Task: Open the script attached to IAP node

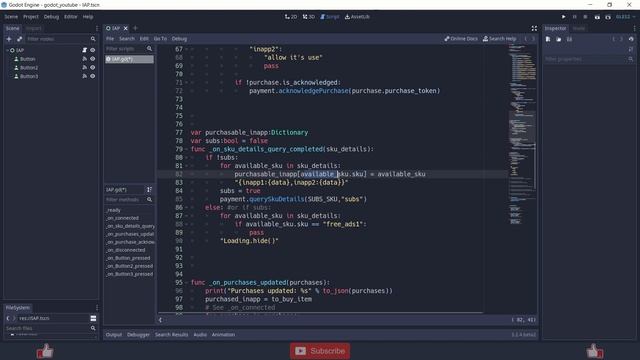Action: pos(84,50)
